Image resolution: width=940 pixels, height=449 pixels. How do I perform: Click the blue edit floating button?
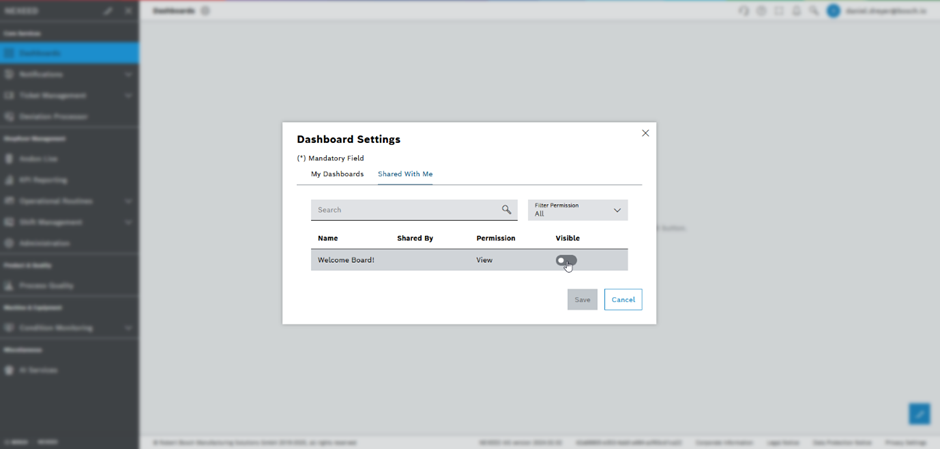919,414
